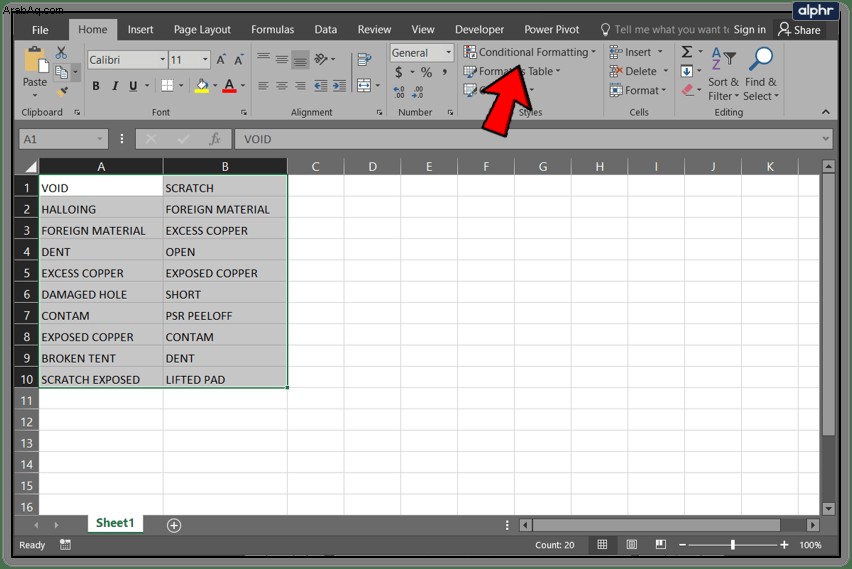This screenshot has height=569, width=852.
Task: Click Sign in link
Action: click(749, 29)
